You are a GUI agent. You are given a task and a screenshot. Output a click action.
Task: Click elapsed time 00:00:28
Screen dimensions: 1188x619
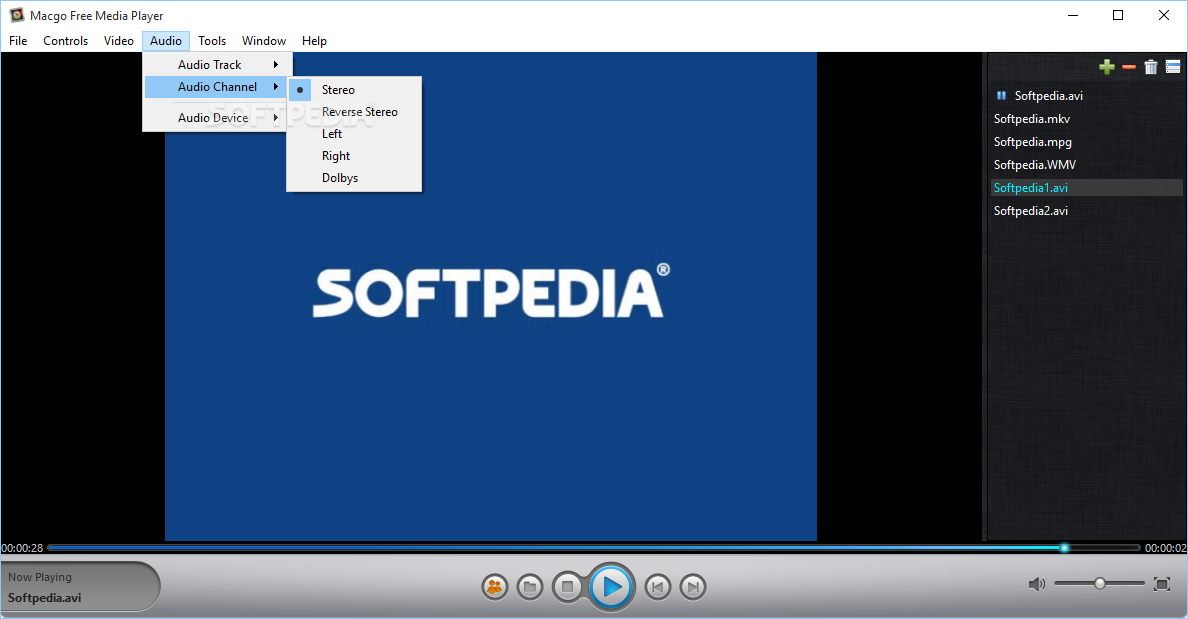click(22, 548)
